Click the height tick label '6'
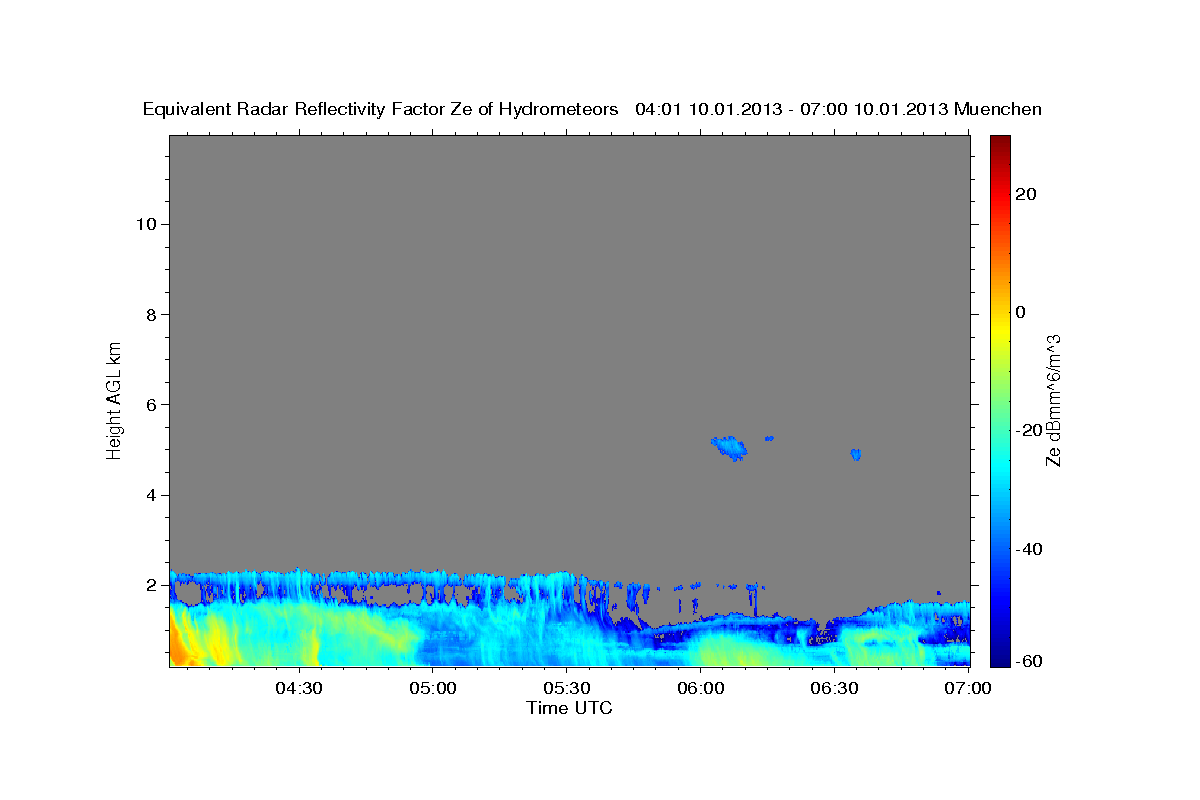The height and width of the screenshot is (800, 1200). (x=151, y=404)
